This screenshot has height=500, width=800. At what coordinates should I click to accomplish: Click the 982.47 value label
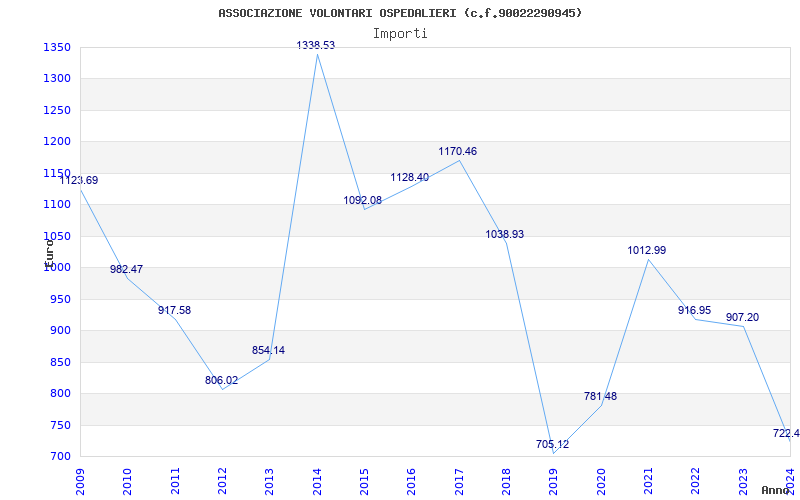(x=127, y=269)
